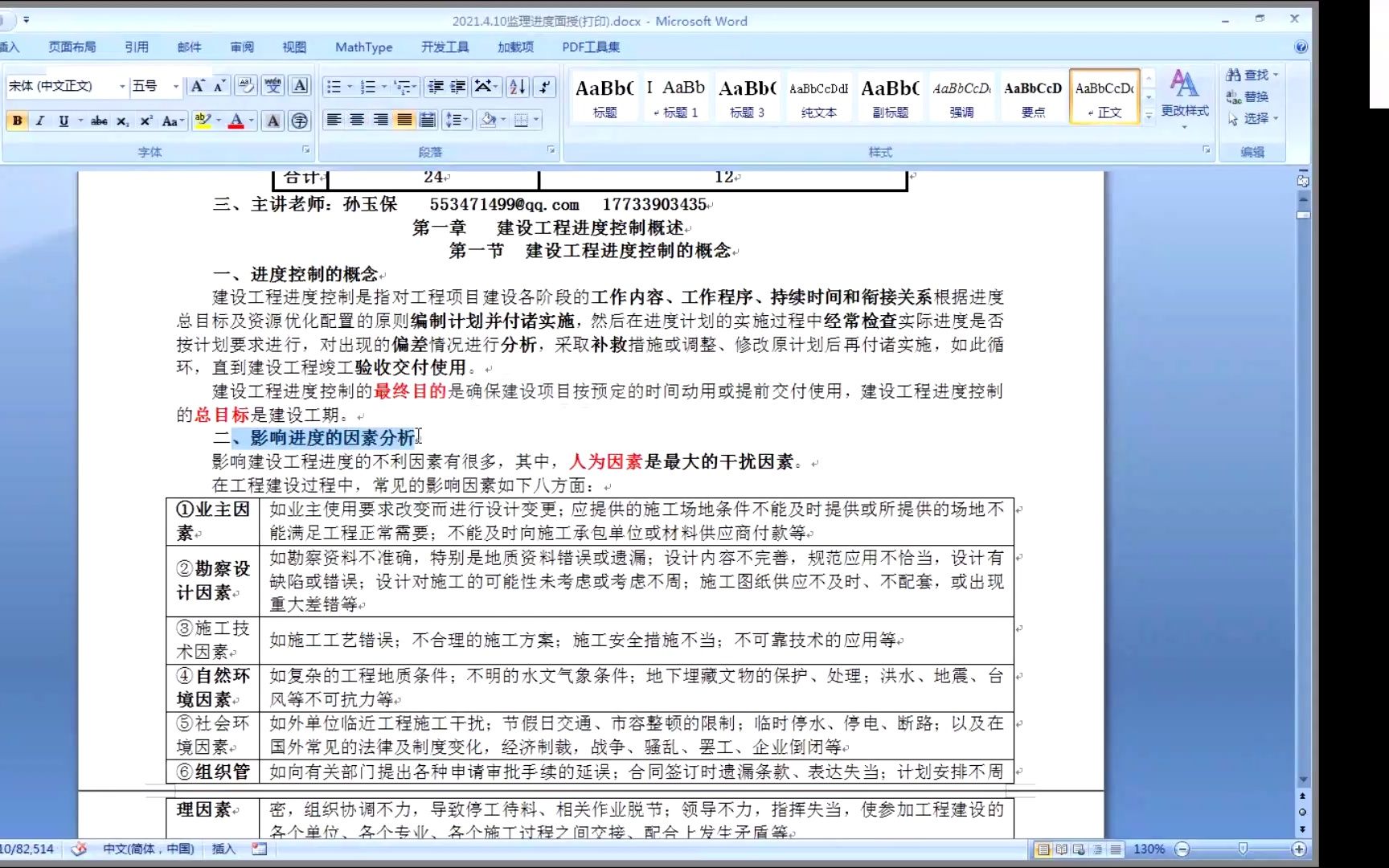Toggle bold formatting
Image resolution: width=1389 pixels, height=868 pixels.
(17, 121)
